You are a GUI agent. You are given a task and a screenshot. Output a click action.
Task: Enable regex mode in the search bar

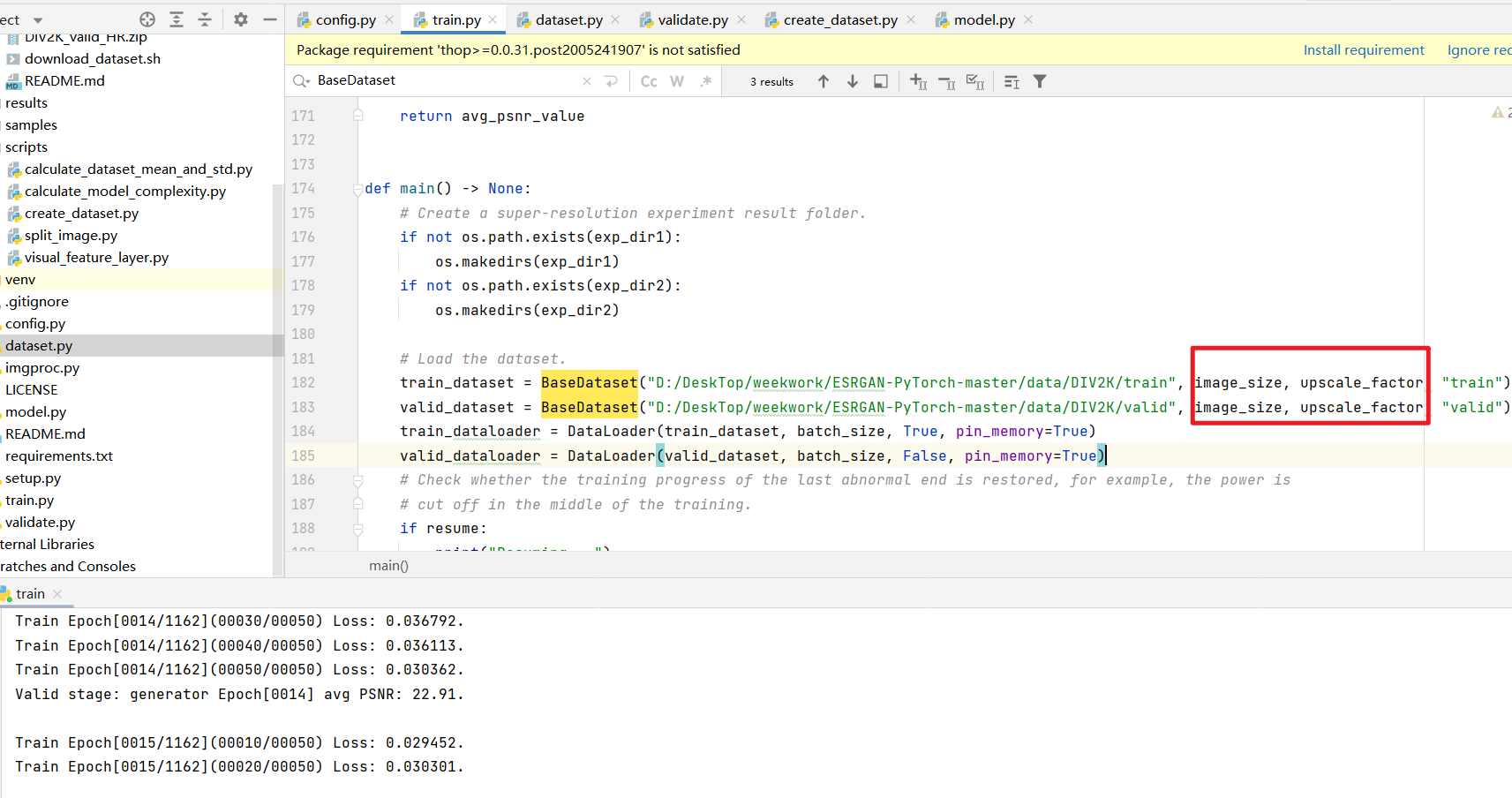pyautogui.click(x=705, y=80)
